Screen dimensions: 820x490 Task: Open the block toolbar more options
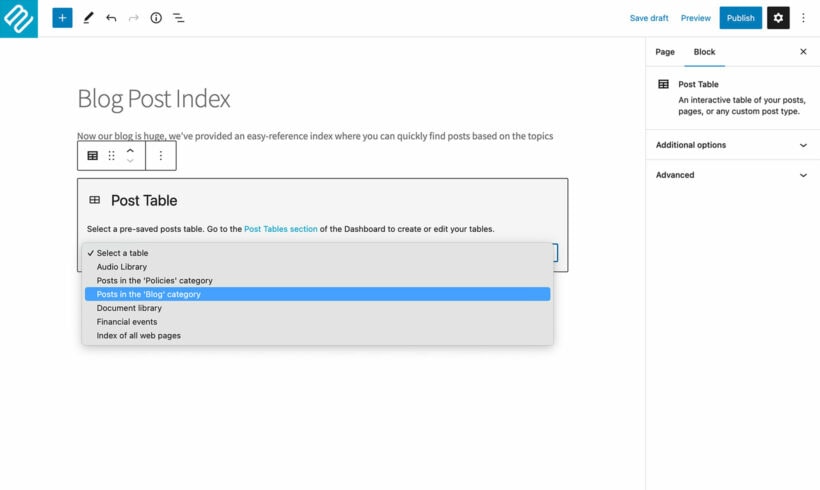click(161, 156)
